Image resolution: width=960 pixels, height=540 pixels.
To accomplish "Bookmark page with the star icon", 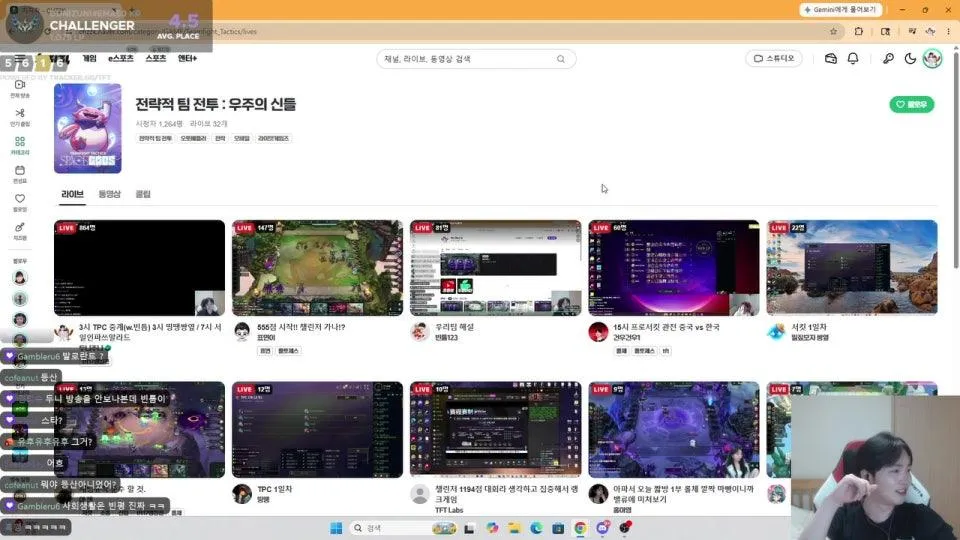I will pos(833,31).
